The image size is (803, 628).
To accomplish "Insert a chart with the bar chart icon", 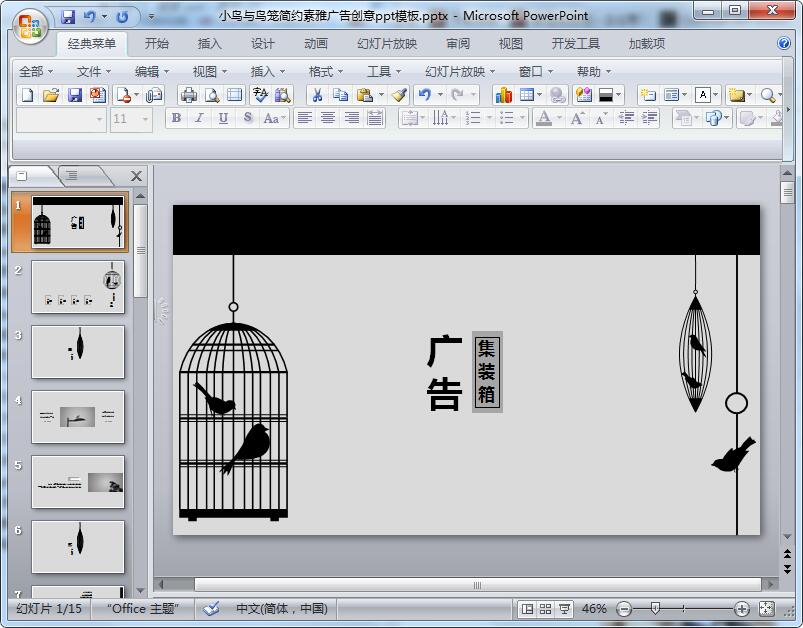I will coord(503,95).
